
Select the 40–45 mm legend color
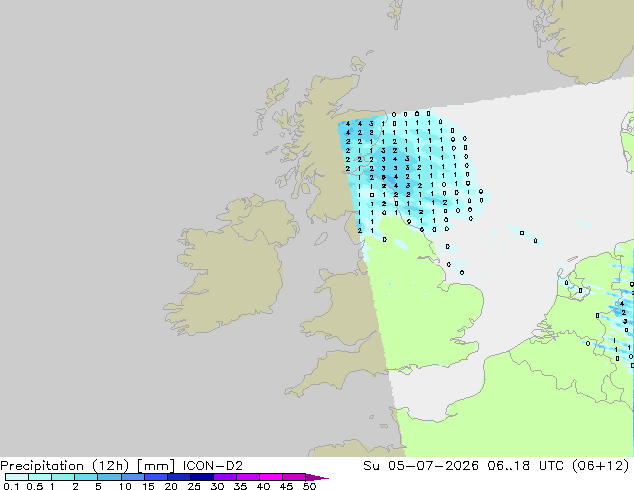[271, 477]
